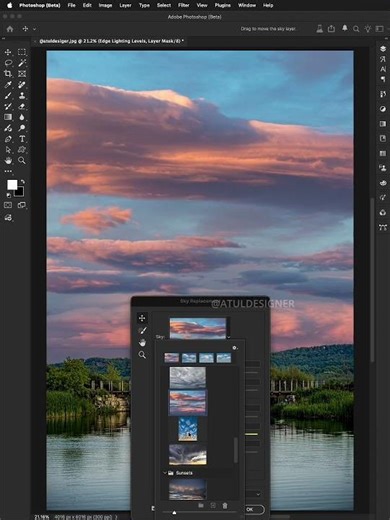Select the Eraser tool

tap(22, 107)
